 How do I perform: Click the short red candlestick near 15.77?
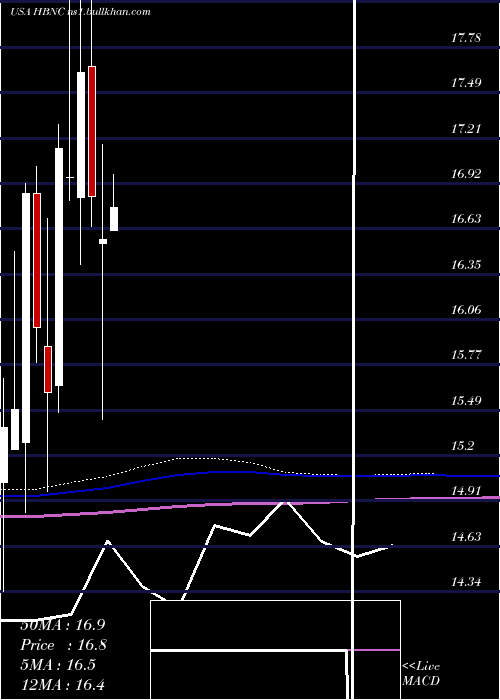coord(48,369)
